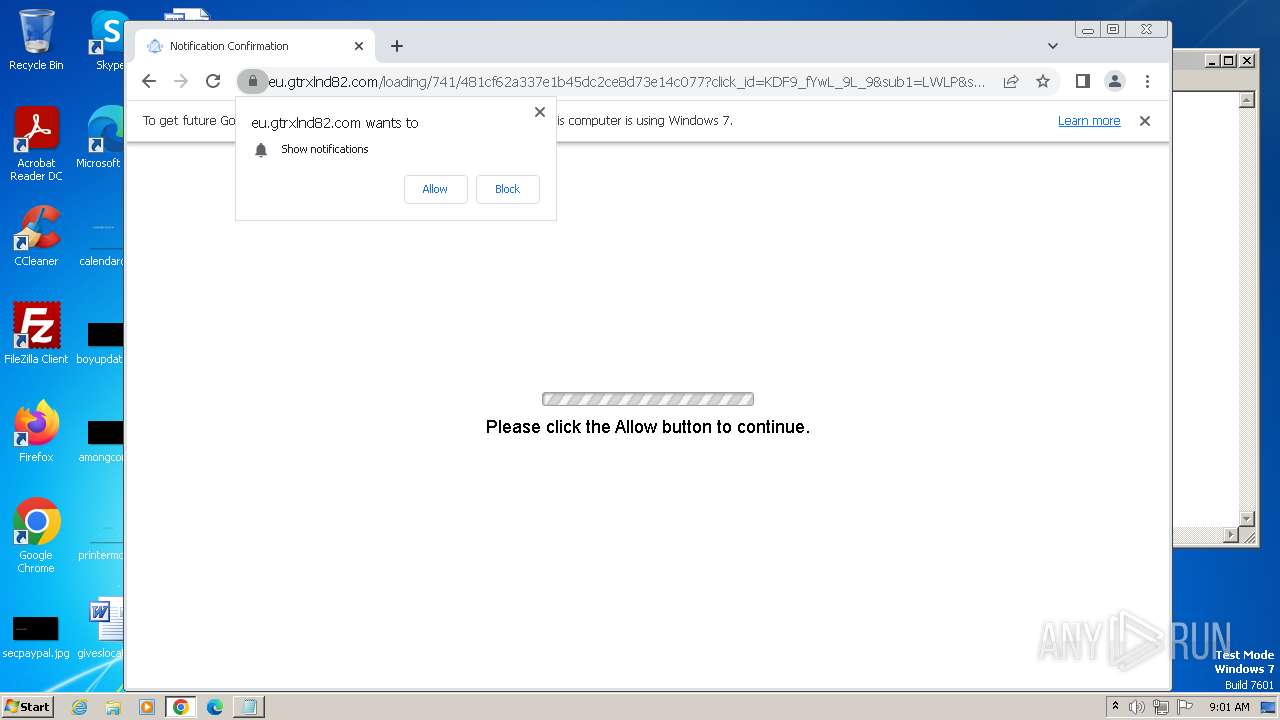
Task: Open the Start menu
Action: (x=28, y=706)
